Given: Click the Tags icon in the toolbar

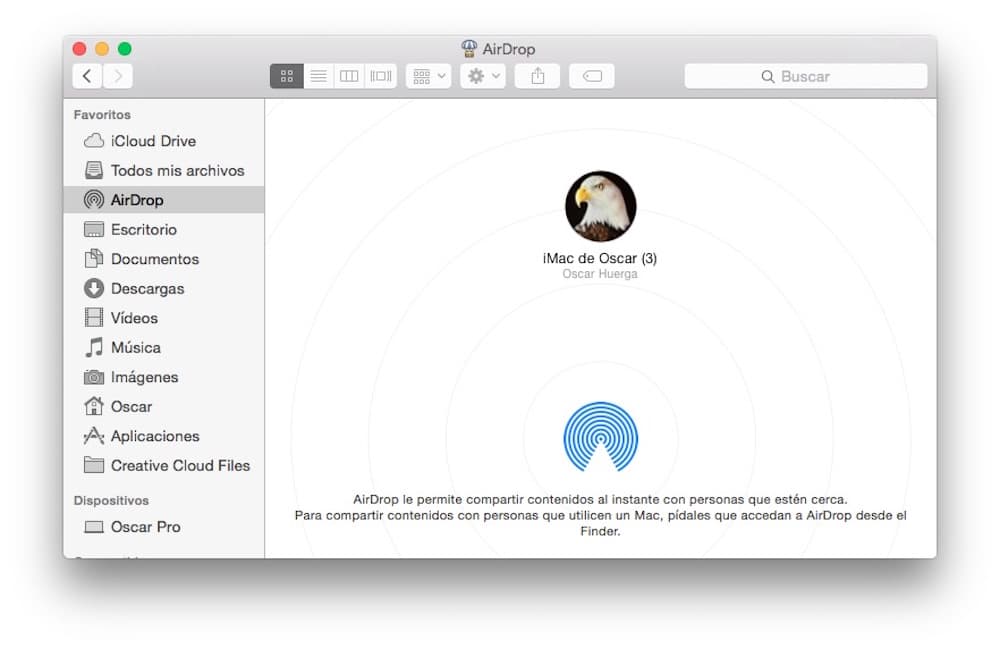Looking at the screenshot, I should click(591, 75).
